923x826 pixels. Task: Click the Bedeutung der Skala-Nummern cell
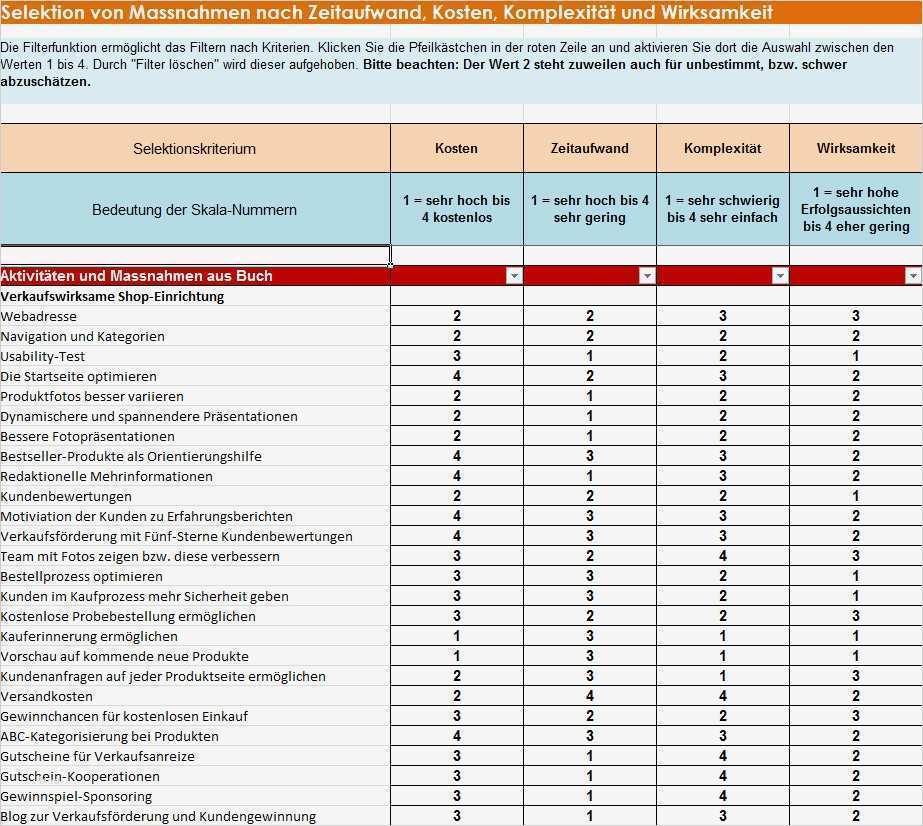195,210
